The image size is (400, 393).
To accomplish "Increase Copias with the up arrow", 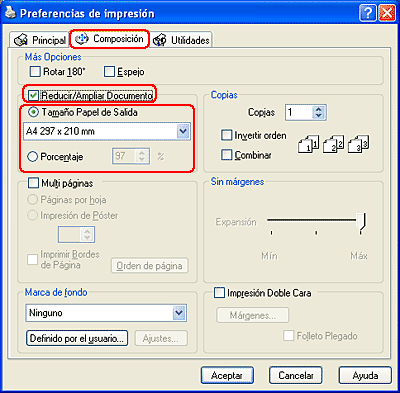I will pos(319,109).
